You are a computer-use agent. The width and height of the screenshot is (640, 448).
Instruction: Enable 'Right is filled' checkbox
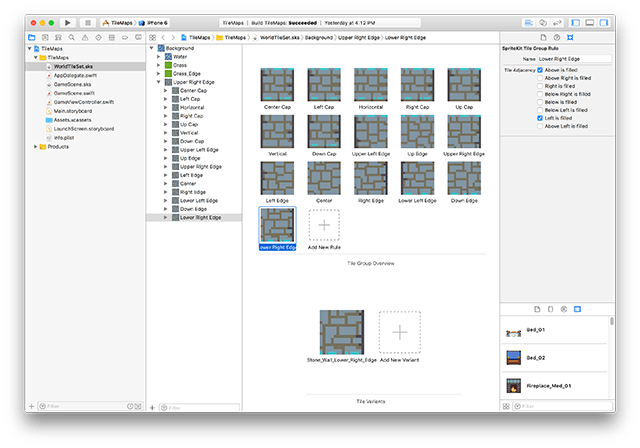pyautogui.click(x=541, y=86)
